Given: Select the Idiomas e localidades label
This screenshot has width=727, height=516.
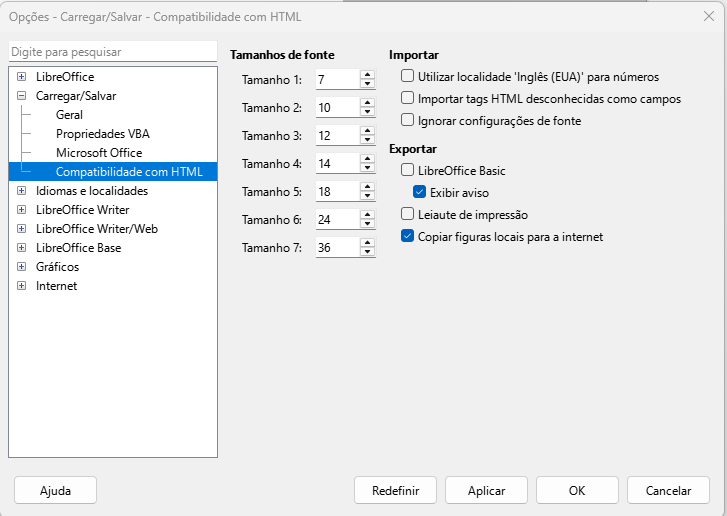Looking at the screenshot, I should (x=92, y=191).
